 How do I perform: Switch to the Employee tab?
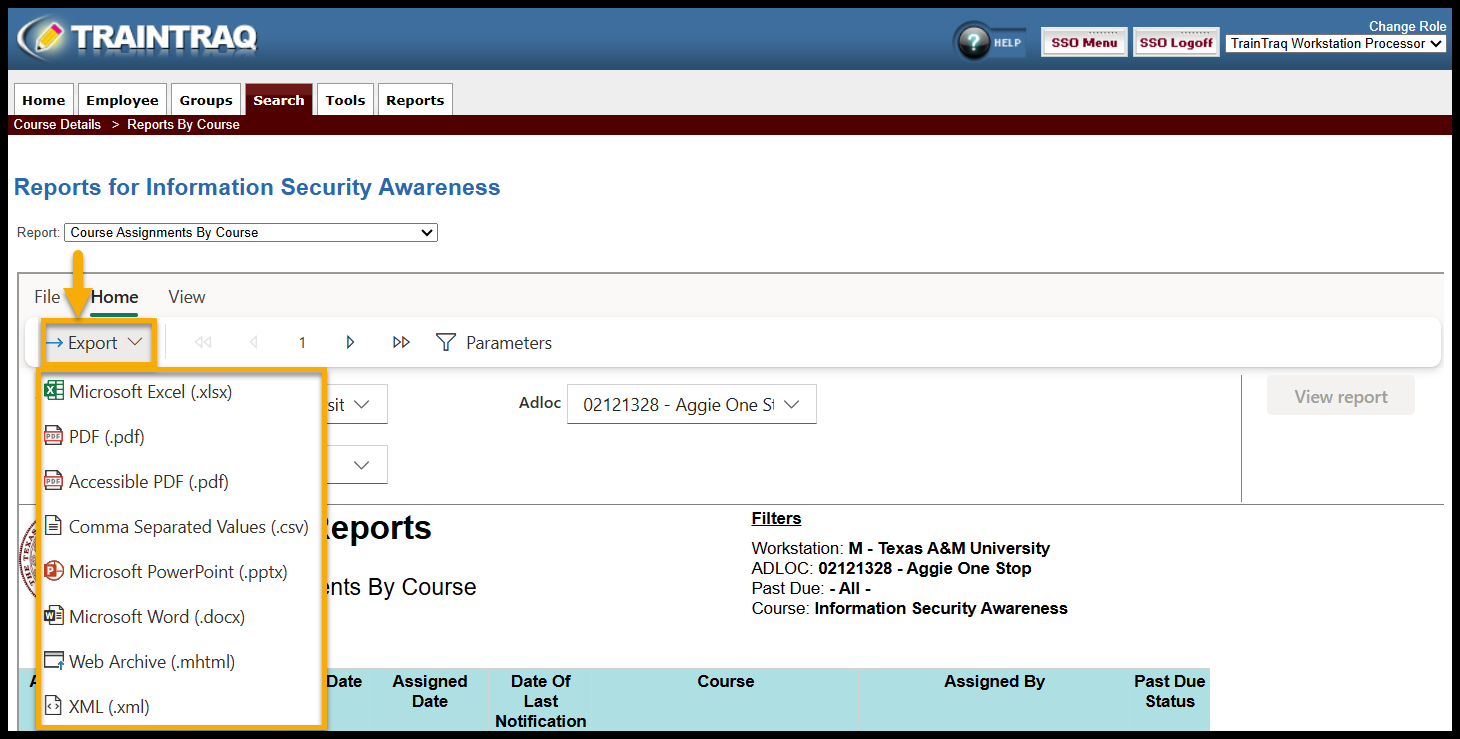[x=122, y=100]
